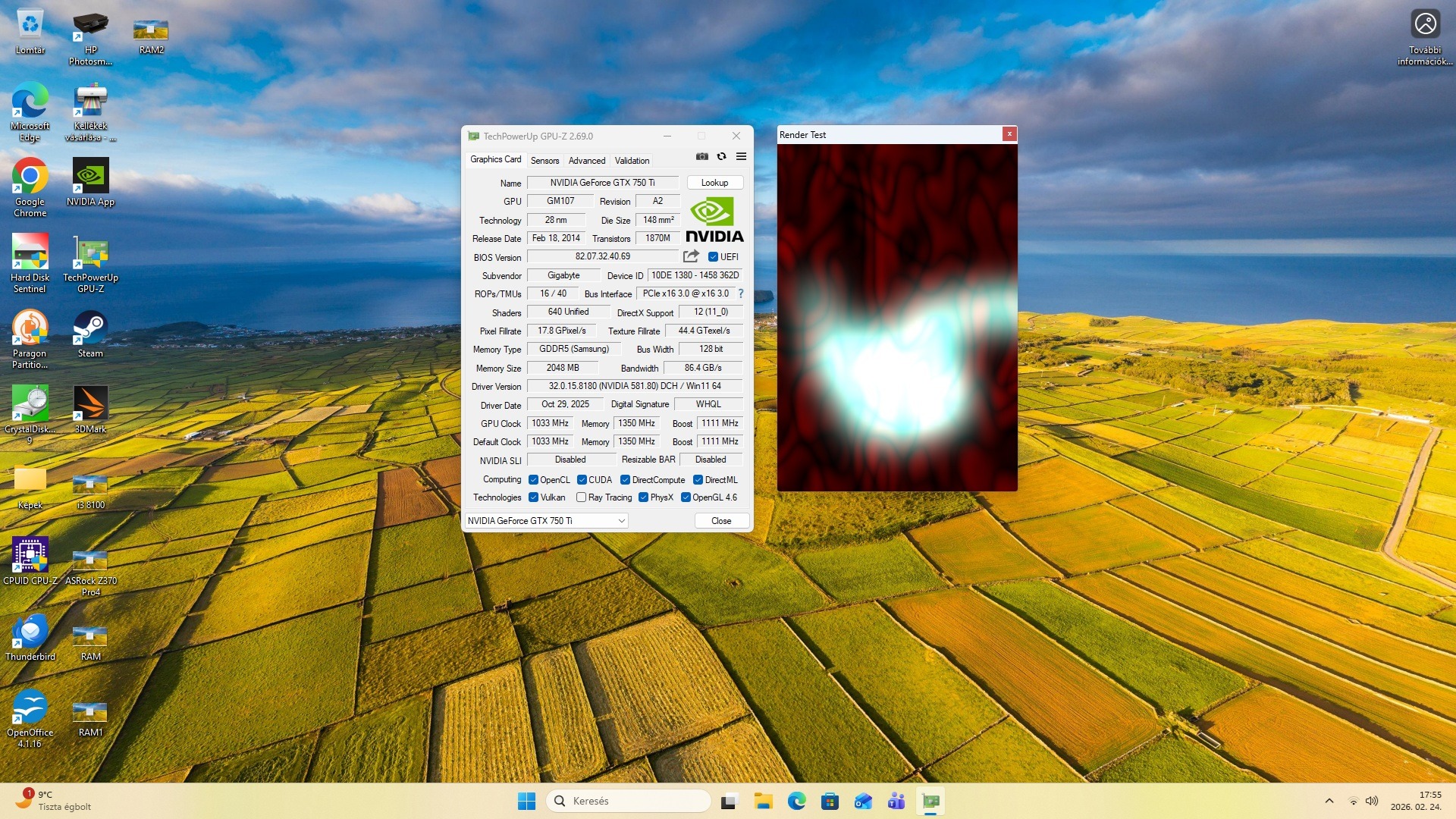Click the Lookup button
The width and height of the screenshot is (1456, 819).
pyautogui.click(x=714, y=183)
